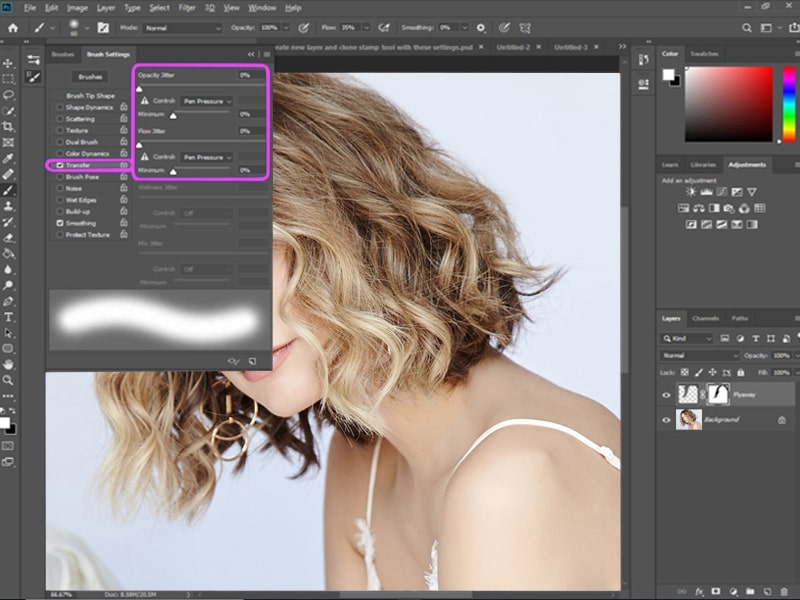This screenshot has height=600, width=800.
Task: Select the Crop tool
Action: pyautogui.click(x=8, y=127)
